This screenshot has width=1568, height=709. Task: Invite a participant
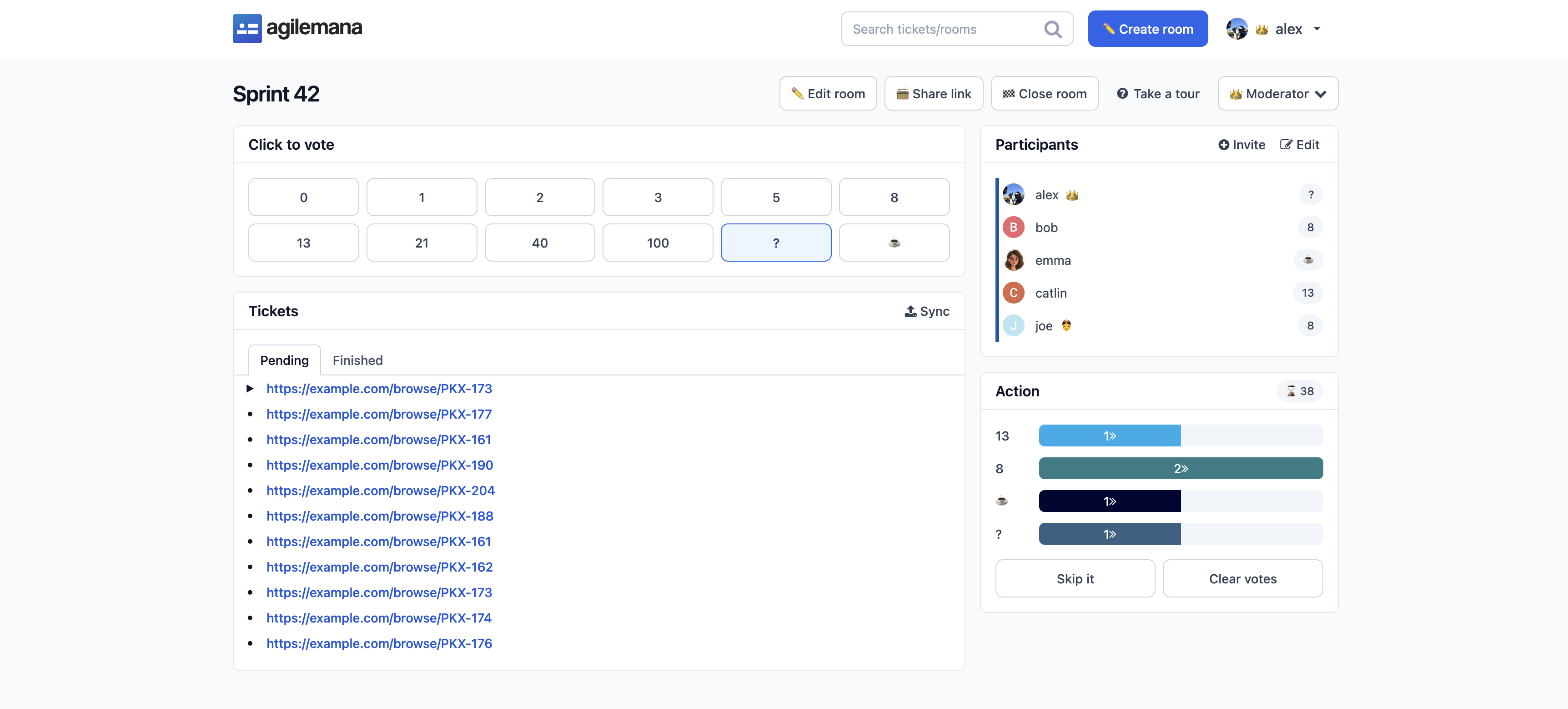coord(1241,145)
